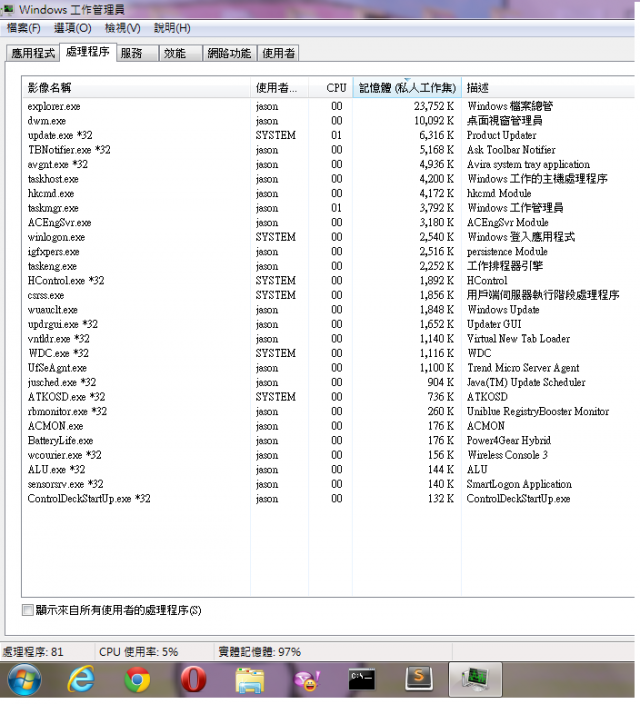The width and height of the screenshot is (640, 705).
Task: Launch Internet Explorer from taskbar
Action: [x=81, y=679]
